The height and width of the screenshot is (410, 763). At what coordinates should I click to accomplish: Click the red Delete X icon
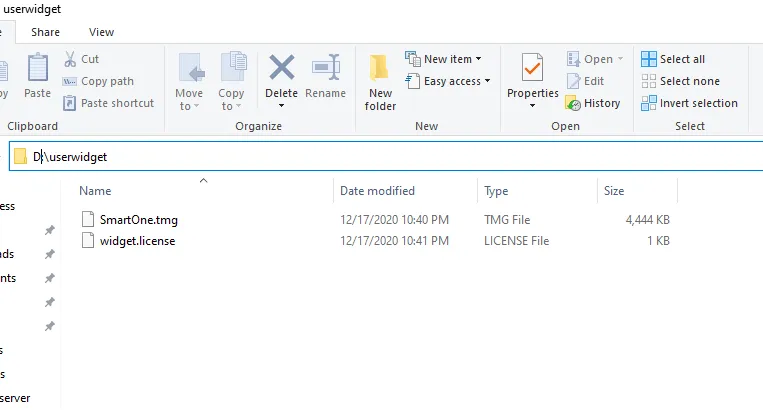(x=282, y=67)
